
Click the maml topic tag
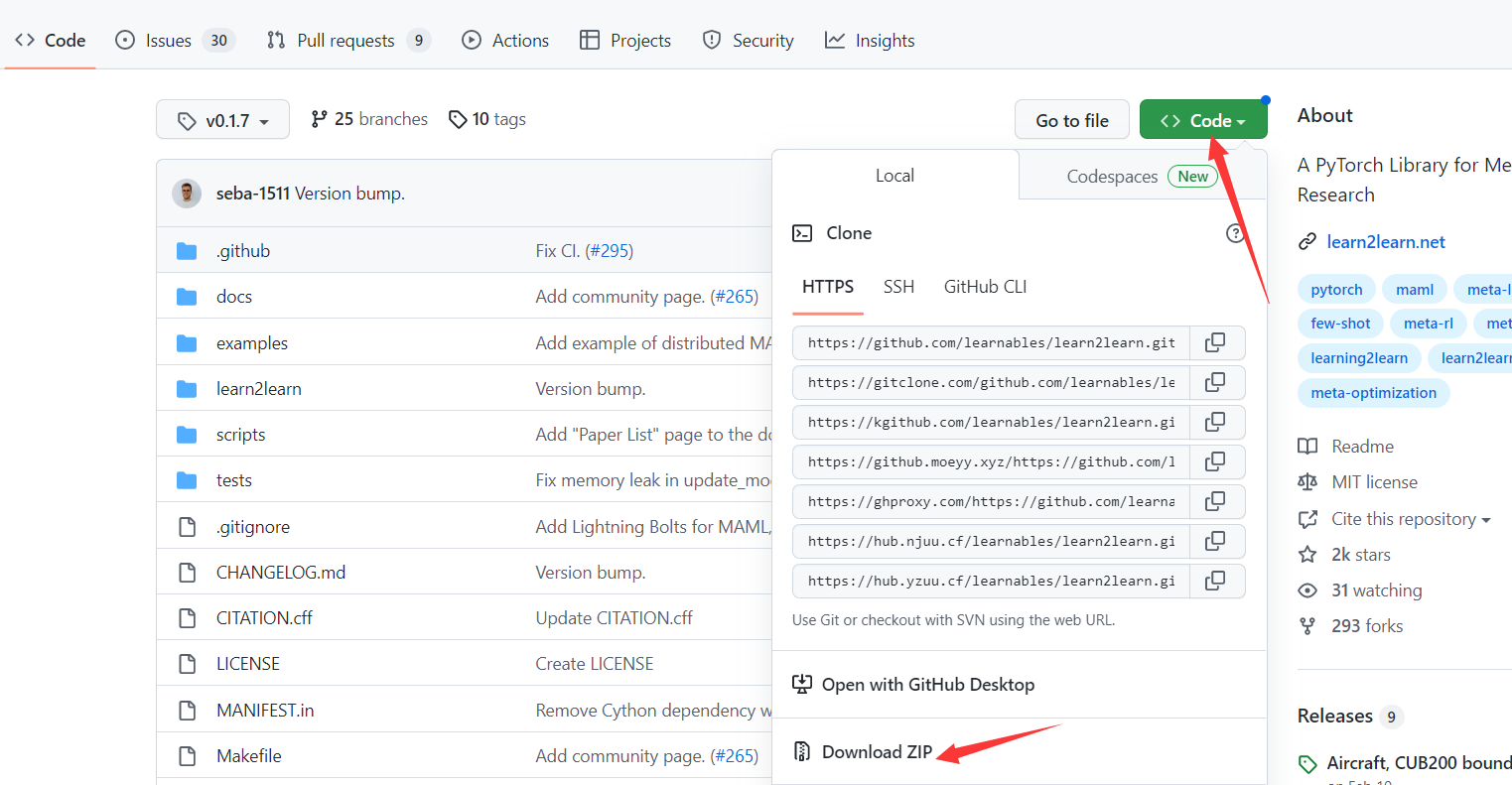tap(1415, 290)
